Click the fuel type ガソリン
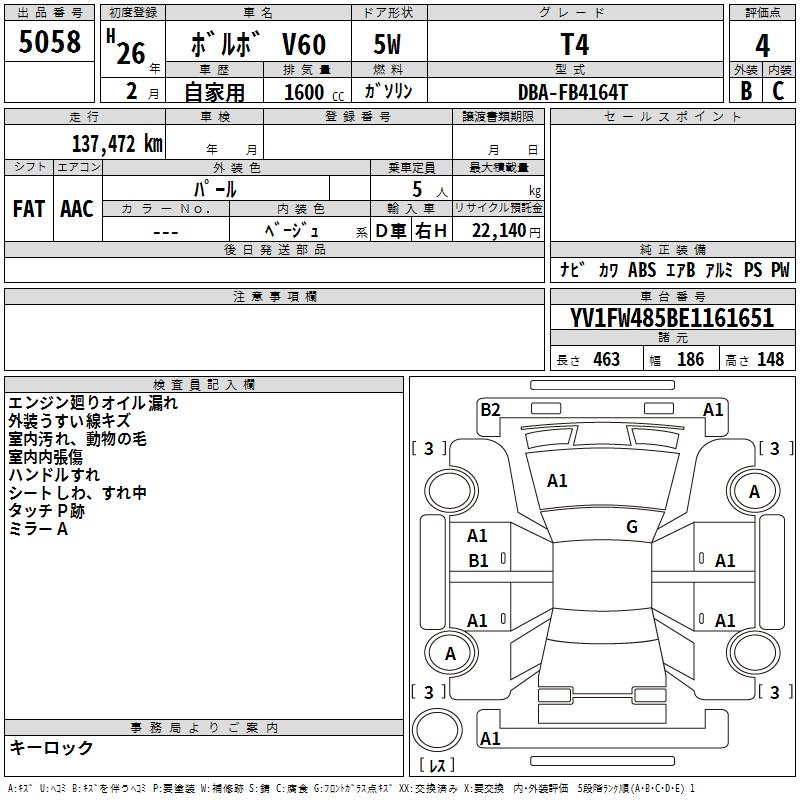800x800 pixels. 388,91
